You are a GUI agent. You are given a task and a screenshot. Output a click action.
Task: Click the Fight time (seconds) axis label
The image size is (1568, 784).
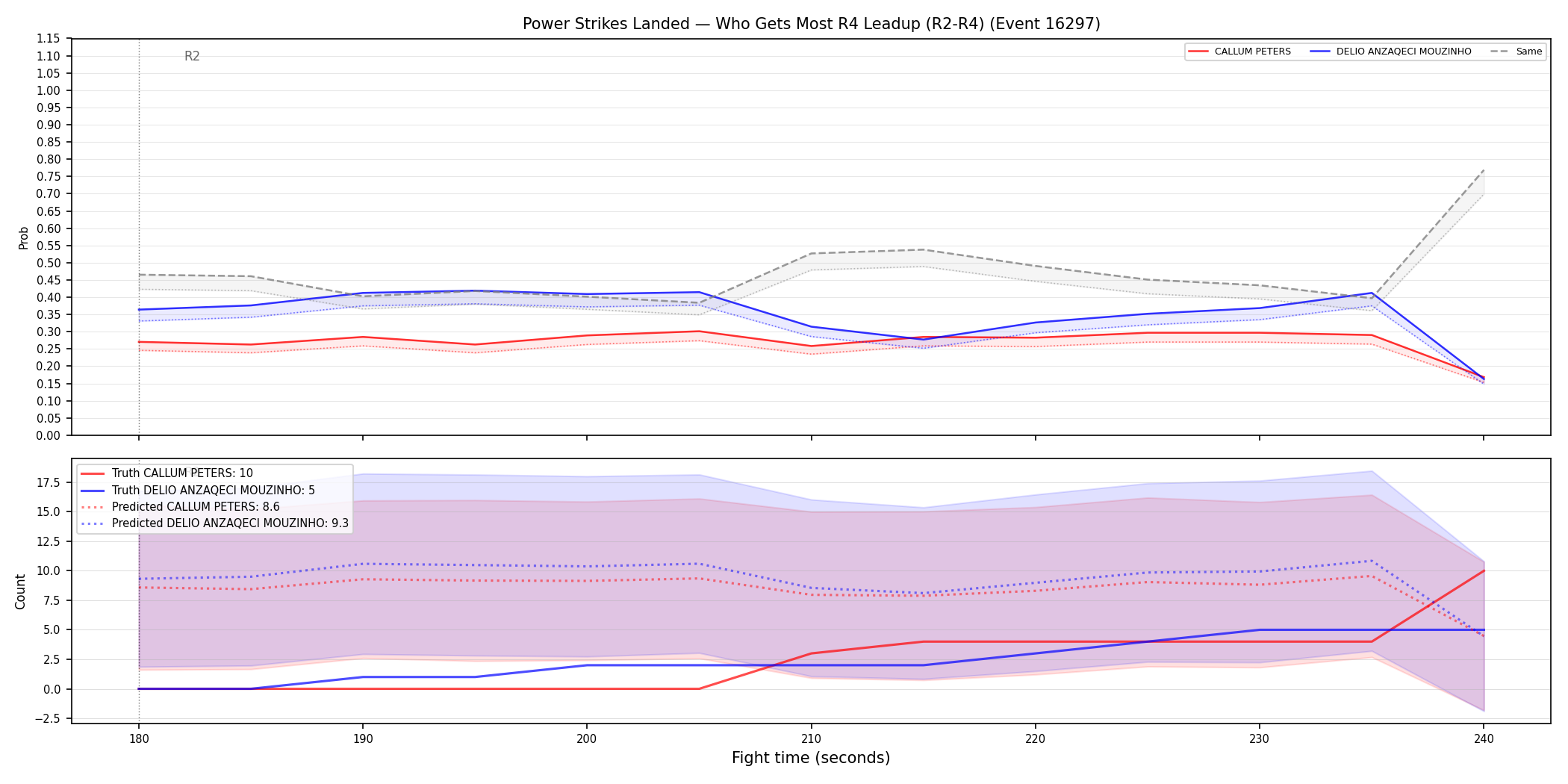811,758
